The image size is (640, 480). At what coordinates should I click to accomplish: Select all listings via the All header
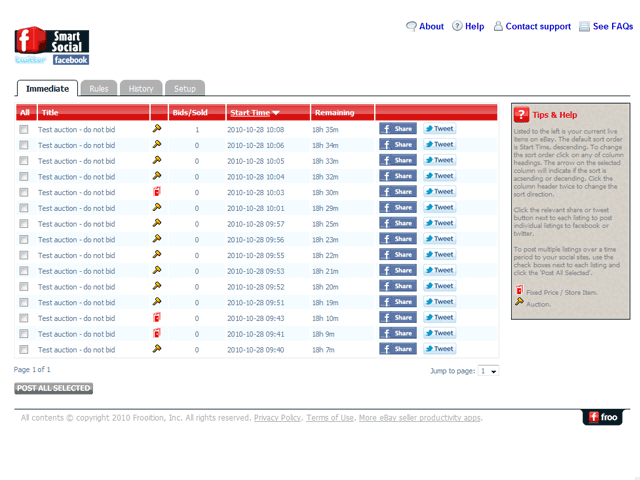(25, 113)
